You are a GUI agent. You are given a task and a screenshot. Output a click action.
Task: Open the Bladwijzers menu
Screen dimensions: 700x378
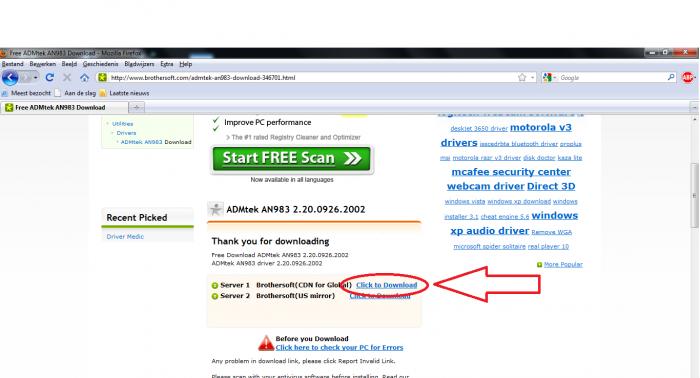pos(139,64)
